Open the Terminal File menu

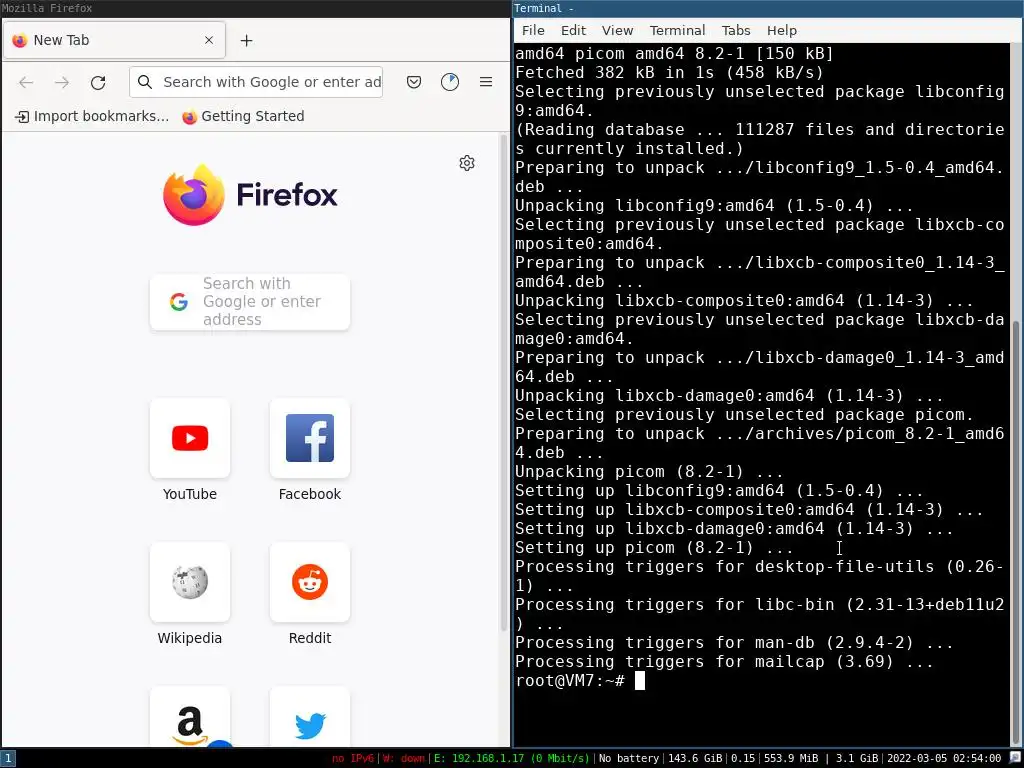533,31
